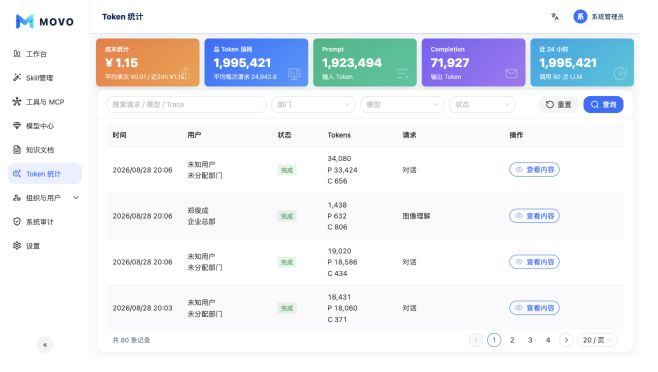Click the 成本统计 ¥1.15 card
Viewport: 658px width, 372px height.
tap(148, 63)
